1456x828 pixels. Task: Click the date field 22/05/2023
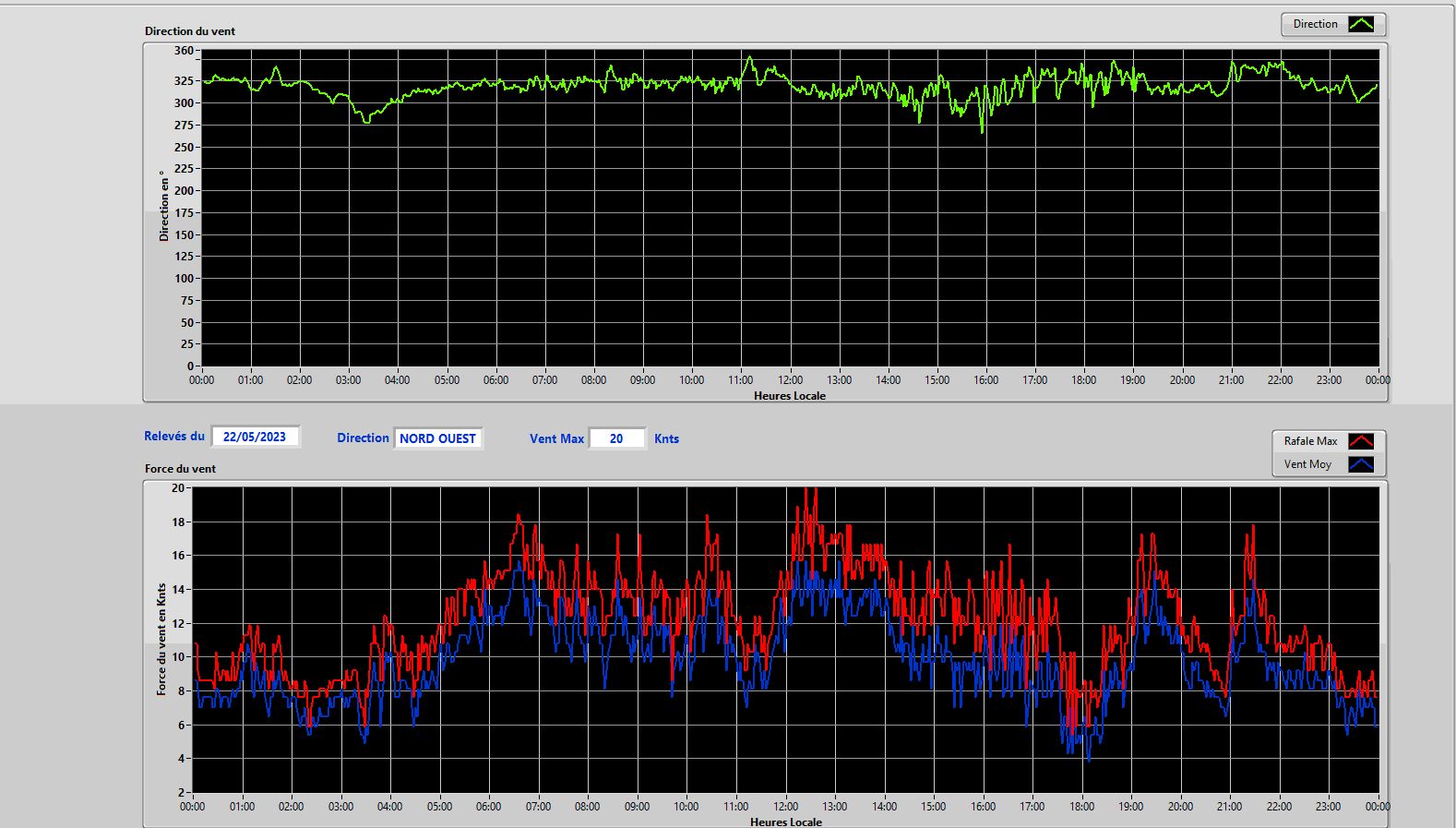tap(255, 437)
